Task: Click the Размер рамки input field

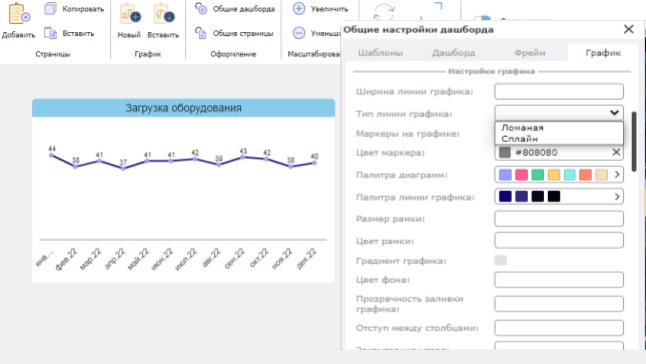Action: click(x=559, y=219)
